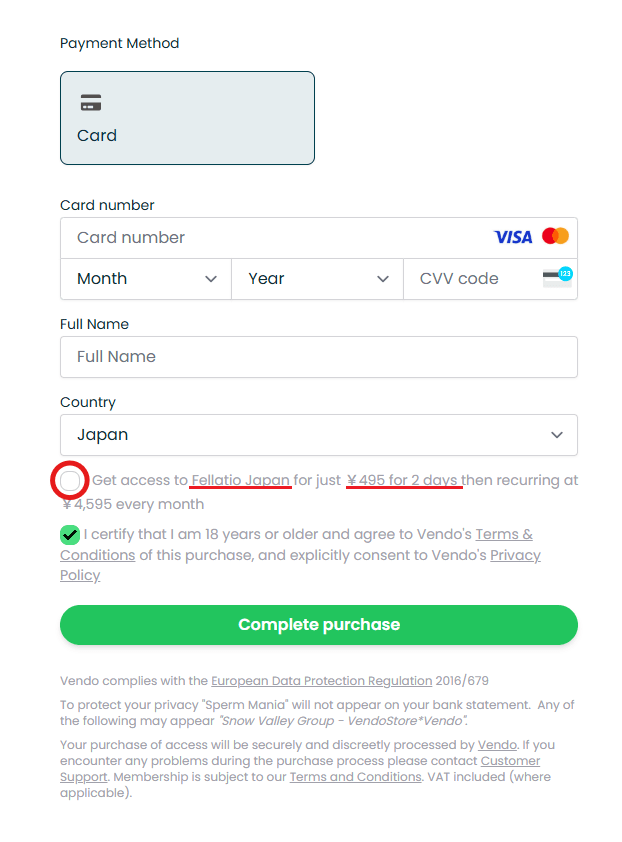
Task: Click into the Full Name field
Action: 318,357
